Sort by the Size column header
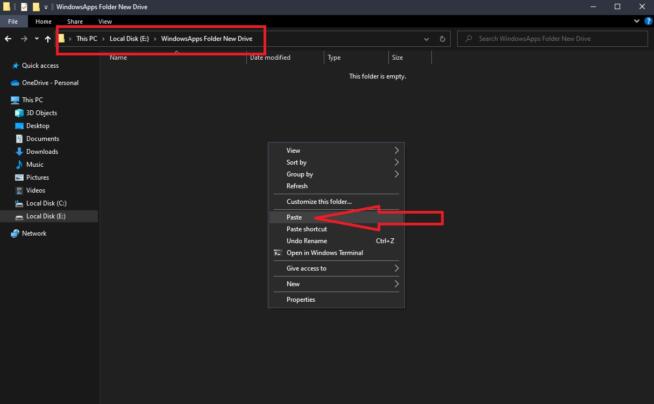Image resolution: width=654 pixels, height=404 pixels. coord(397,58)
